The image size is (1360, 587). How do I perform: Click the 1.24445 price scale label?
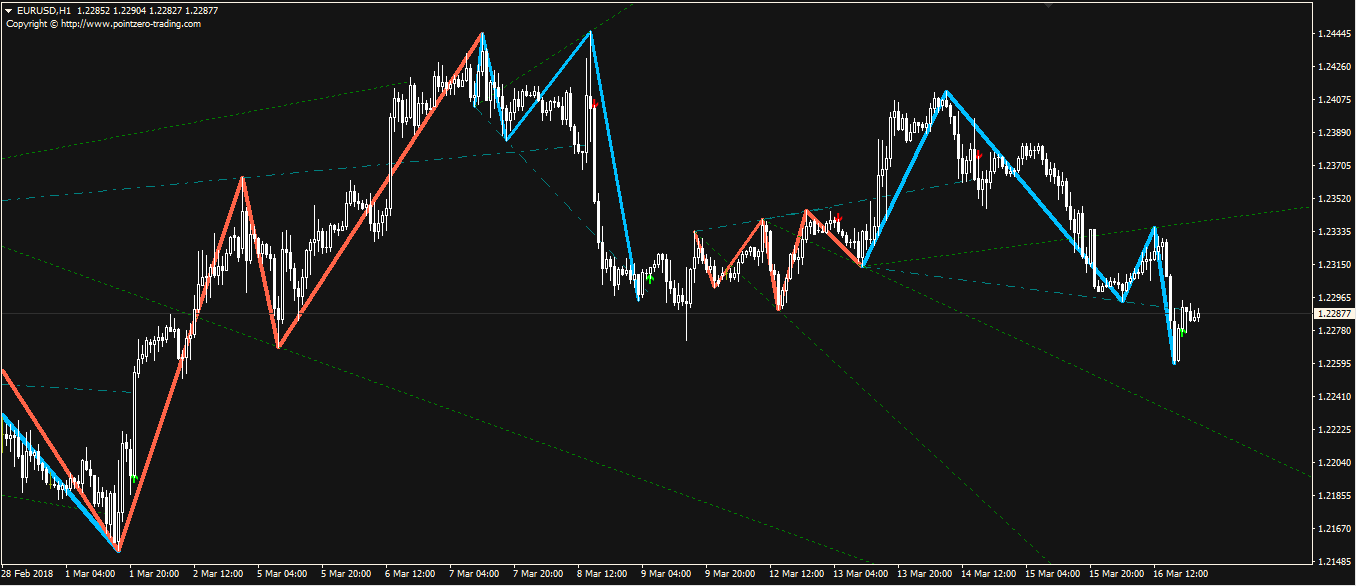pos(1334,34)
